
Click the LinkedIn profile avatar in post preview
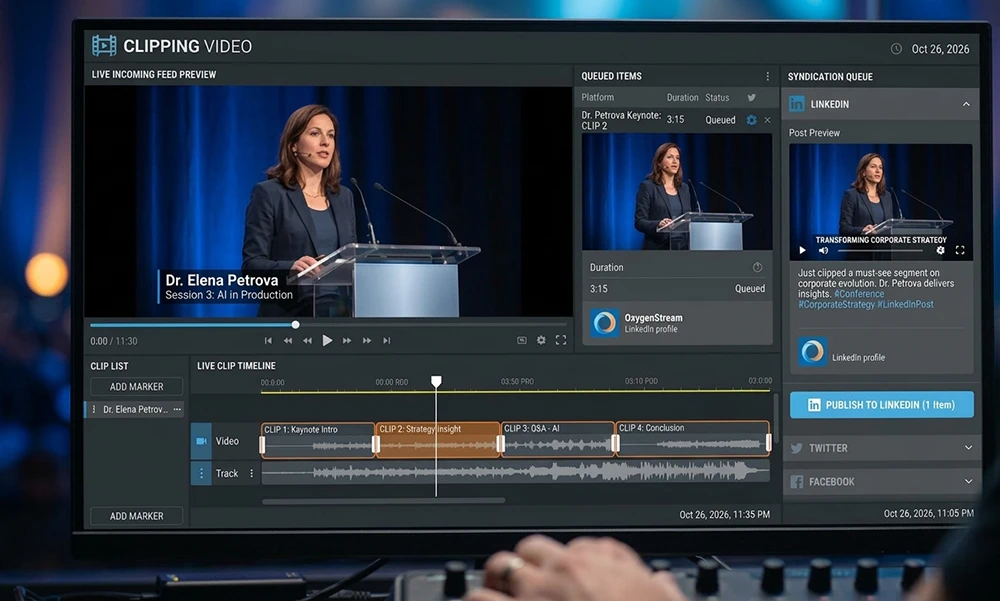coord(812,352)
